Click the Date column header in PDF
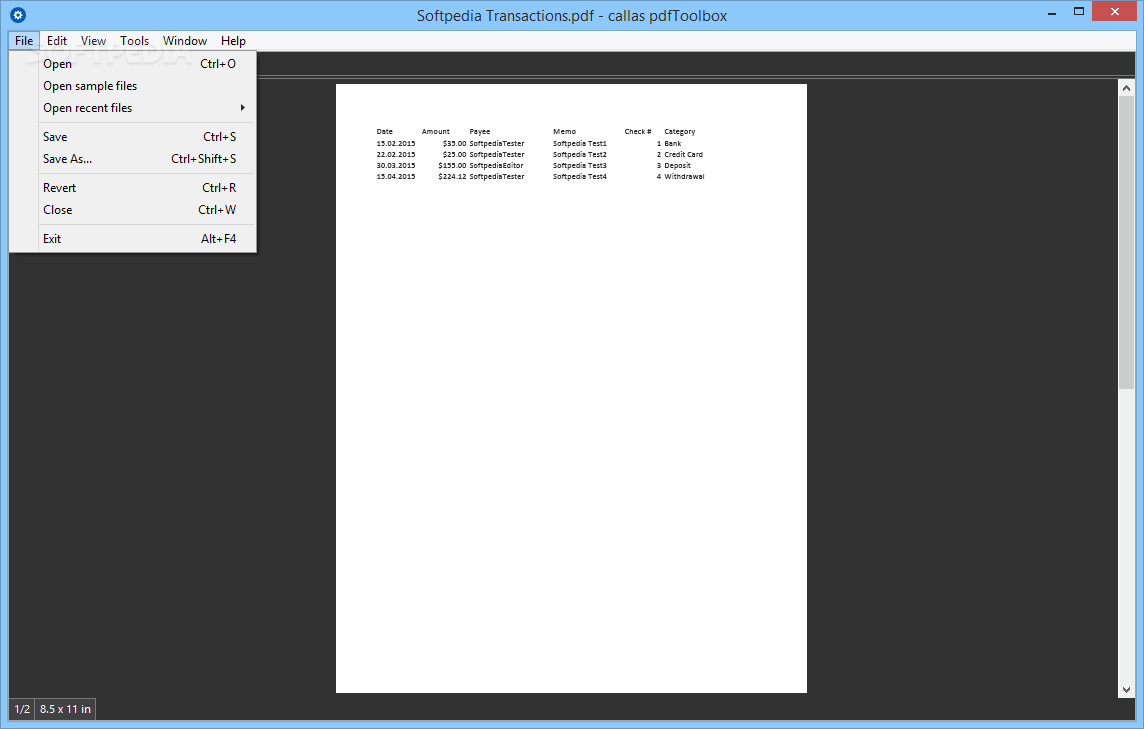 (x=384, y=132)
